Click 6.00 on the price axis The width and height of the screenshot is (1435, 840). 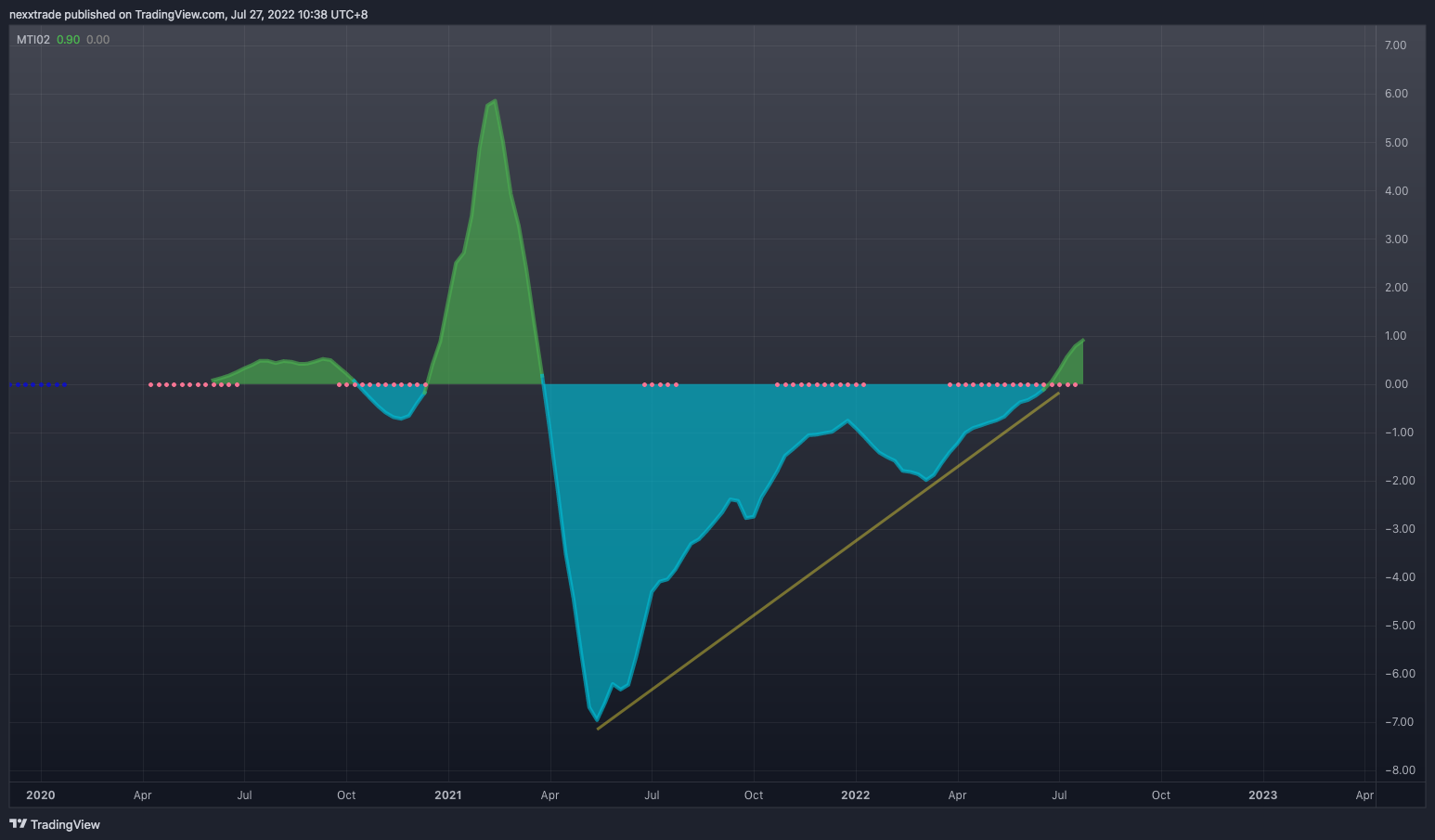[x=1395, y=94]
